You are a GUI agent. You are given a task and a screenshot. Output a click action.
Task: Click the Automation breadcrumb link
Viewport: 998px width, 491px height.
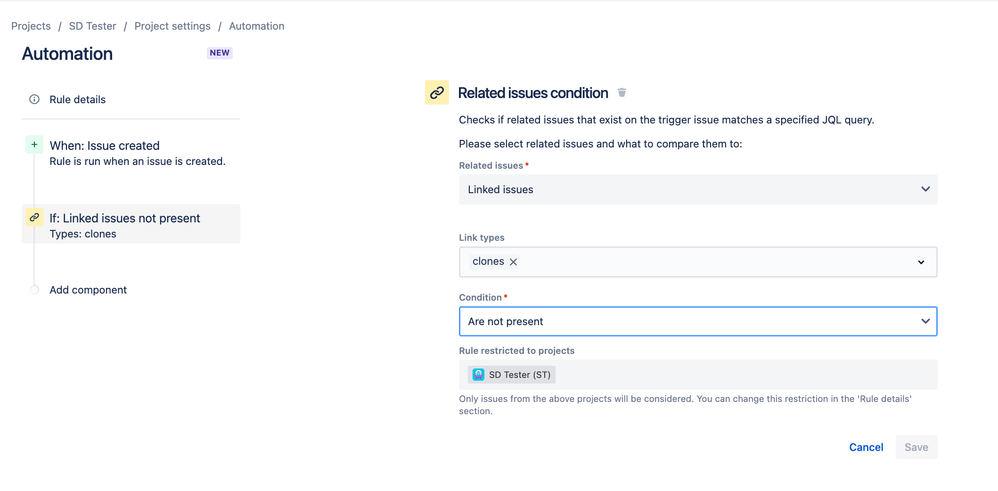pos(256,26)
